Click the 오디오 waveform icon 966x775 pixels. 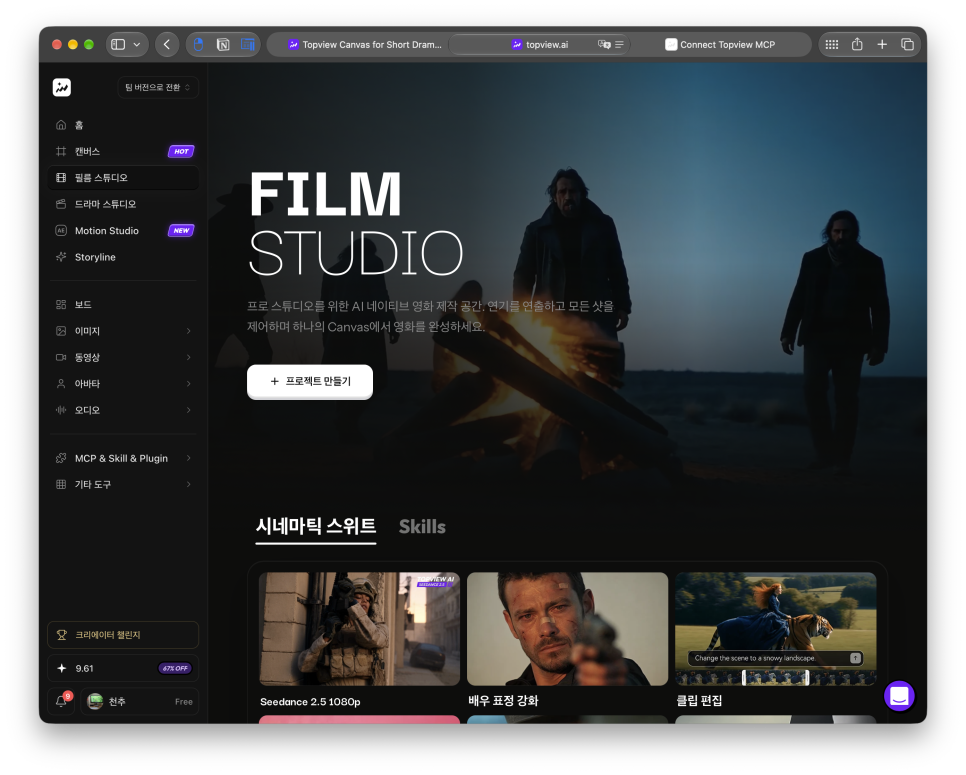tap(61, 410)
